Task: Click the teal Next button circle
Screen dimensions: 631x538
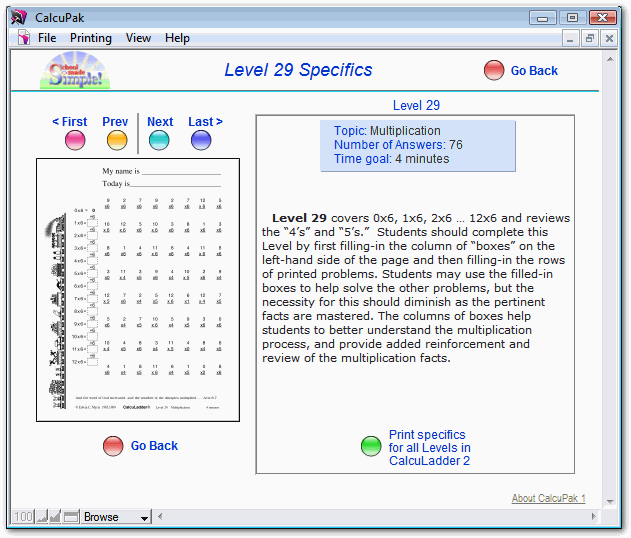Action: (x=159, y=140)
